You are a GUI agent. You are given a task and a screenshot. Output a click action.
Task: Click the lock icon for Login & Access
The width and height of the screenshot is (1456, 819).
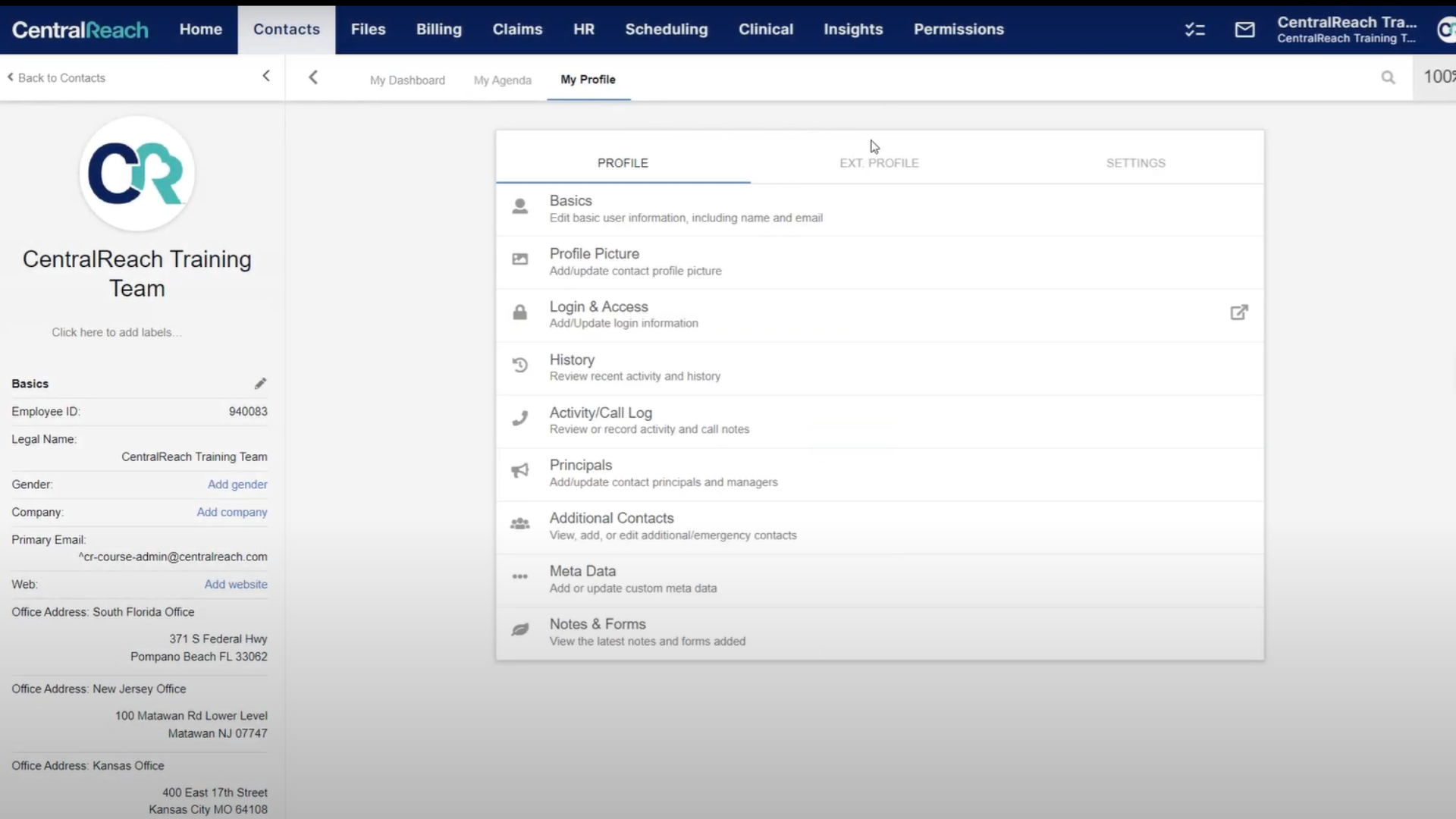(519, 312)
